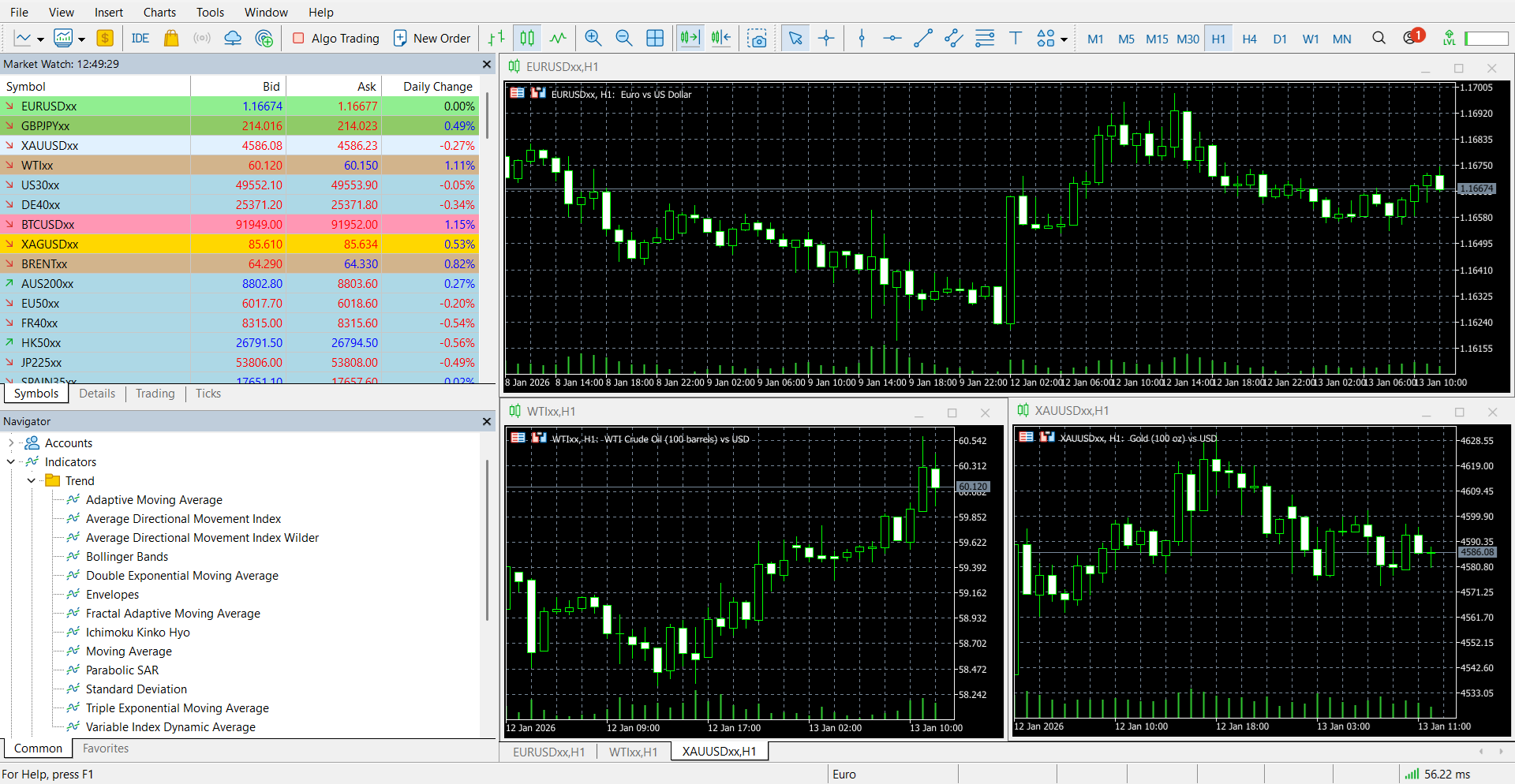This screenshot has width=1515, height=784.
Task: Select the text label tool
Action: tap(1016, 38)
